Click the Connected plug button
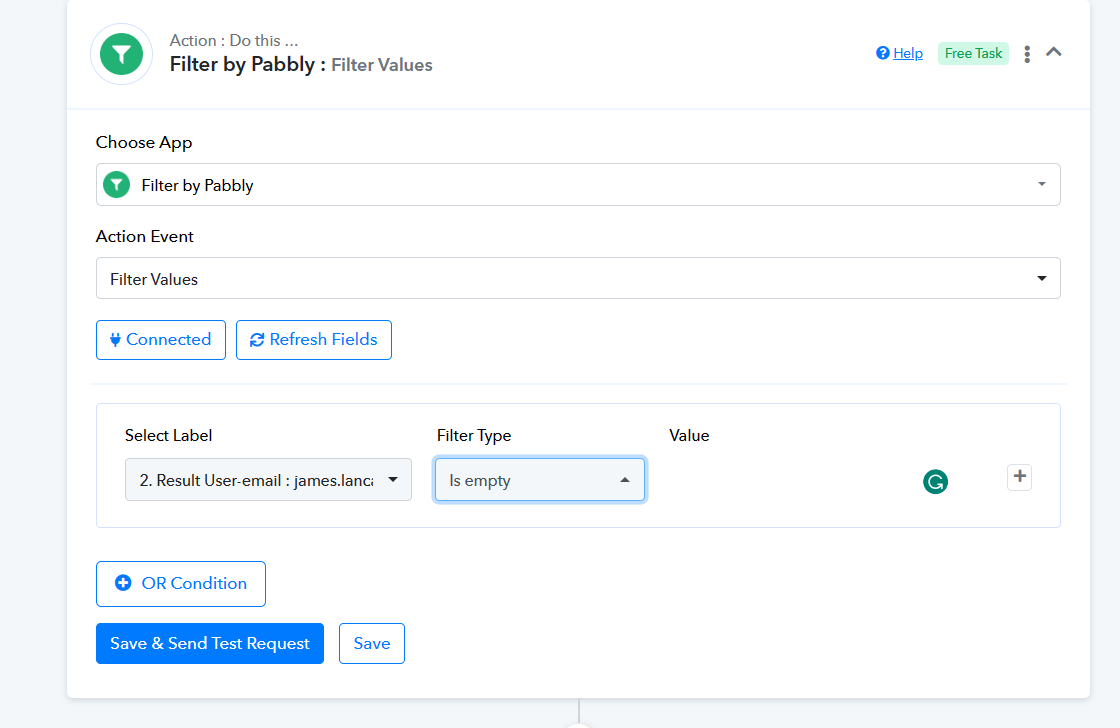The height and width of the screenshot is (728, 1120). tap(161, 340)
